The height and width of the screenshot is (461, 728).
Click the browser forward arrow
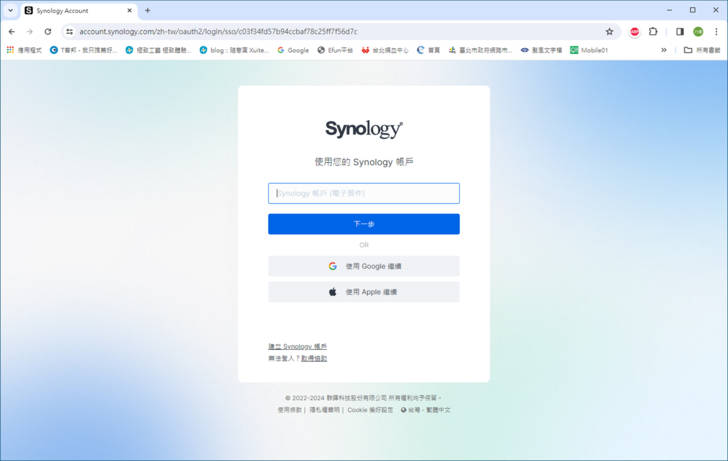pyautogui.click(x=30, y=32)
